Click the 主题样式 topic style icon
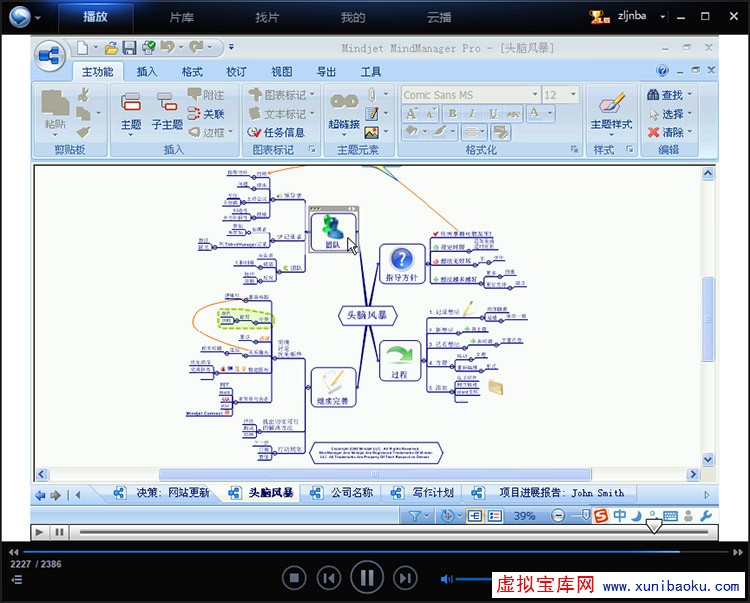The width and height of the screenshot is (750, 603). click(610, 104)
